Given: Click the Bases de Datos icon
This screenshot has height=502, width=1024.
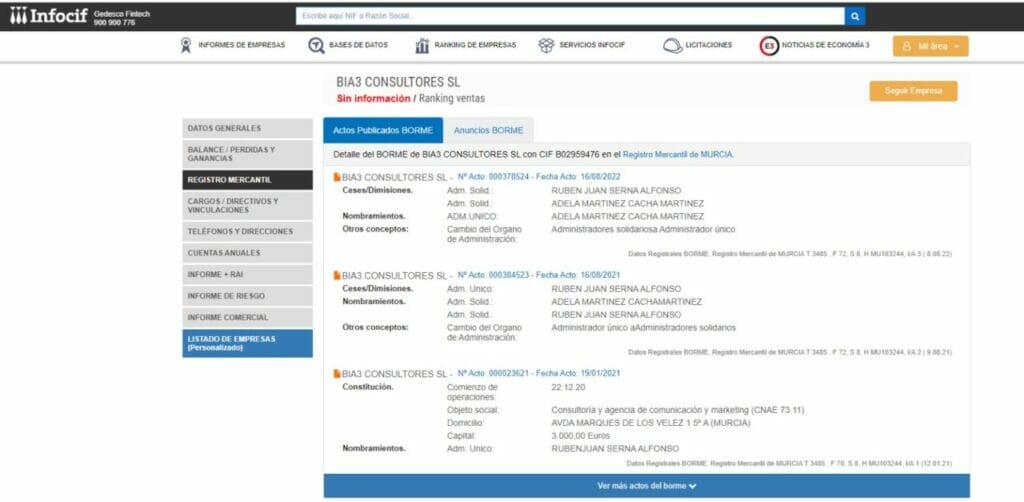Looking at the screenshot, I should coord(316,45).
